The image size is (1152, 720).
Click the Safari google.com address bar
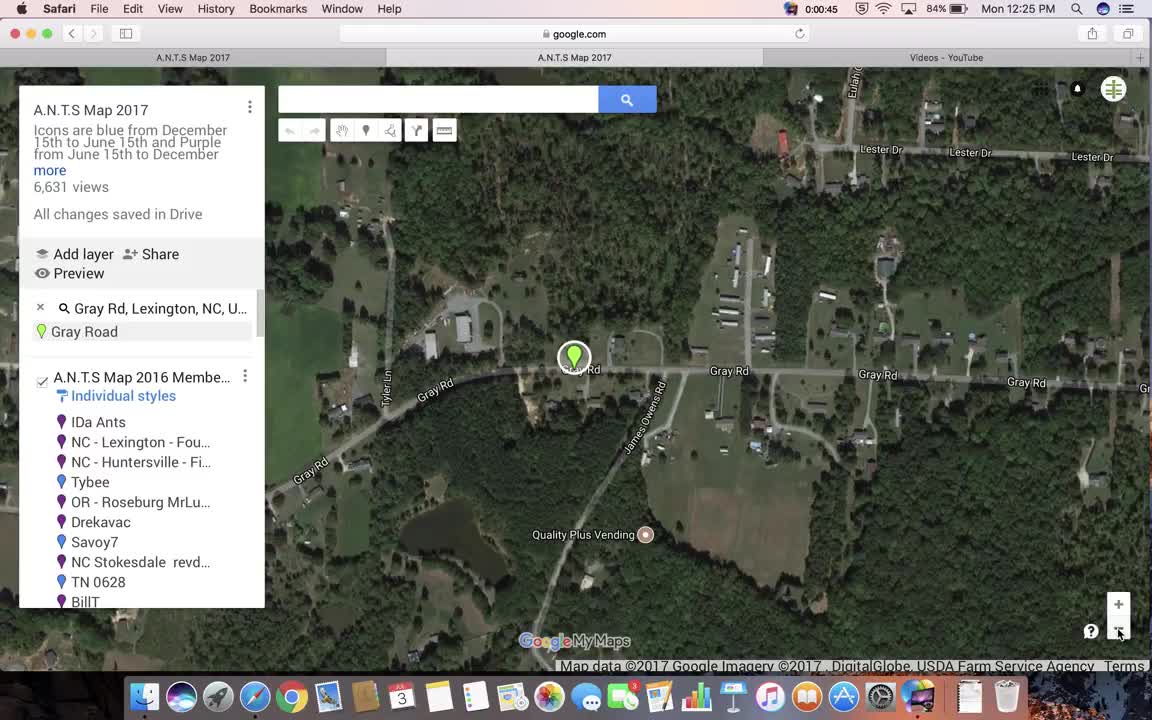click(x=574, y=34)
